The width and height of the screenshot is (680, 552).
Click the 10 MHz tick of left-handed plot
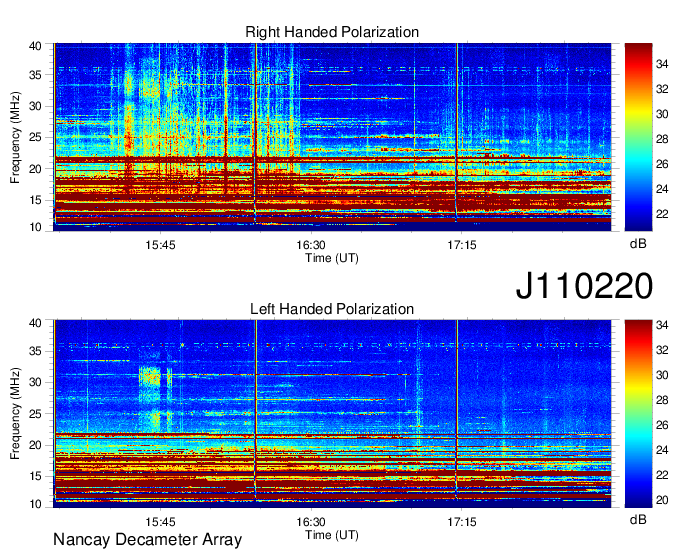coord(35,504)
